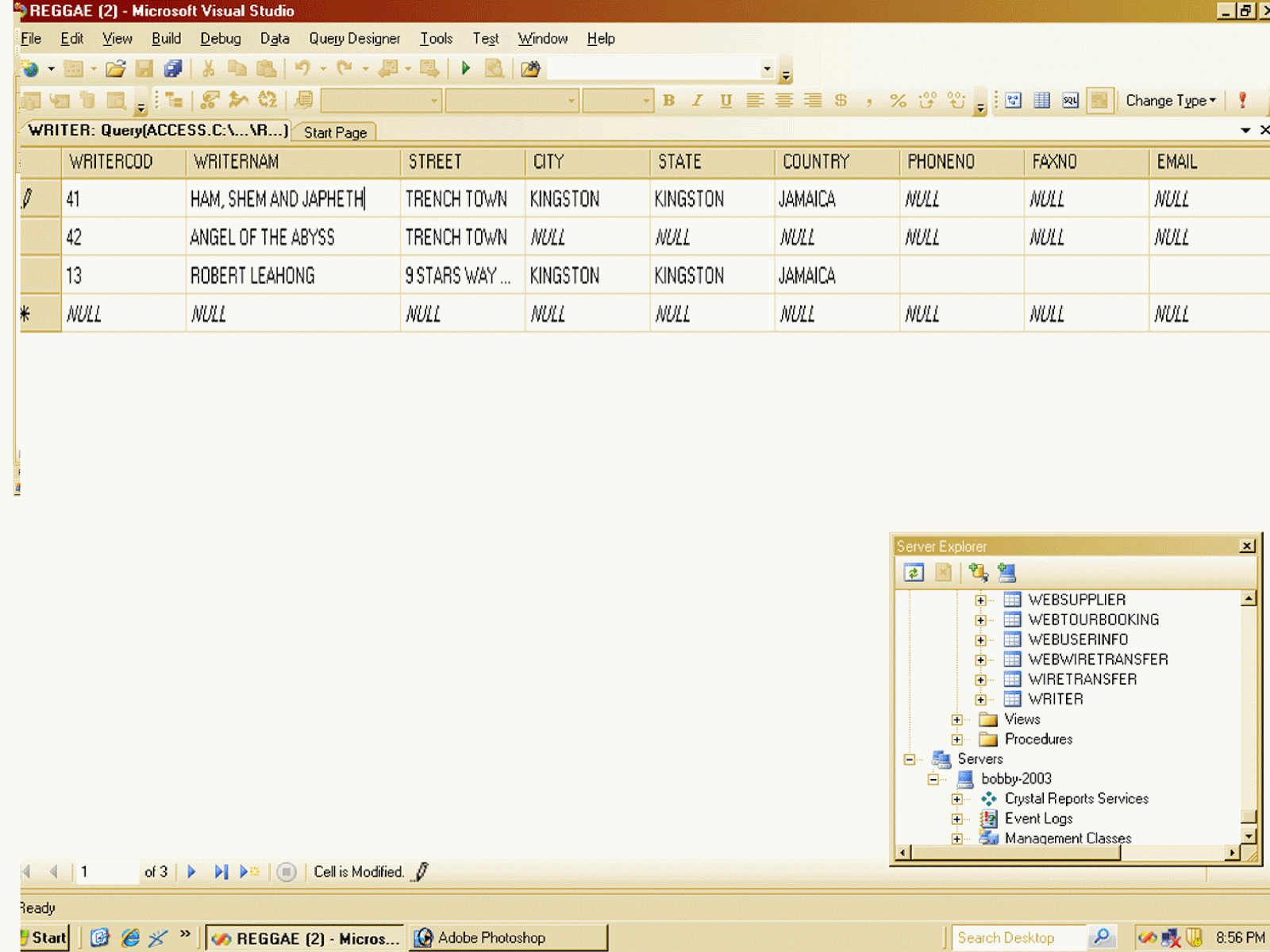
Task: Show the SQL pane in Query Designer
Action: pos(1069,101)
